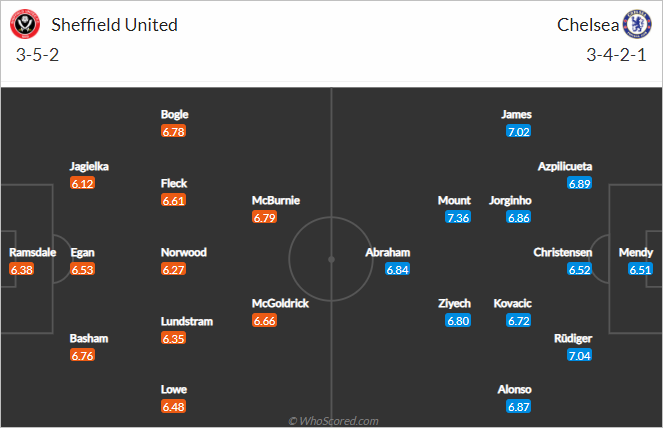The width and height of the screenshot is (663, 428).
Task: Select player name Christensen
Action: pos(563,252)
